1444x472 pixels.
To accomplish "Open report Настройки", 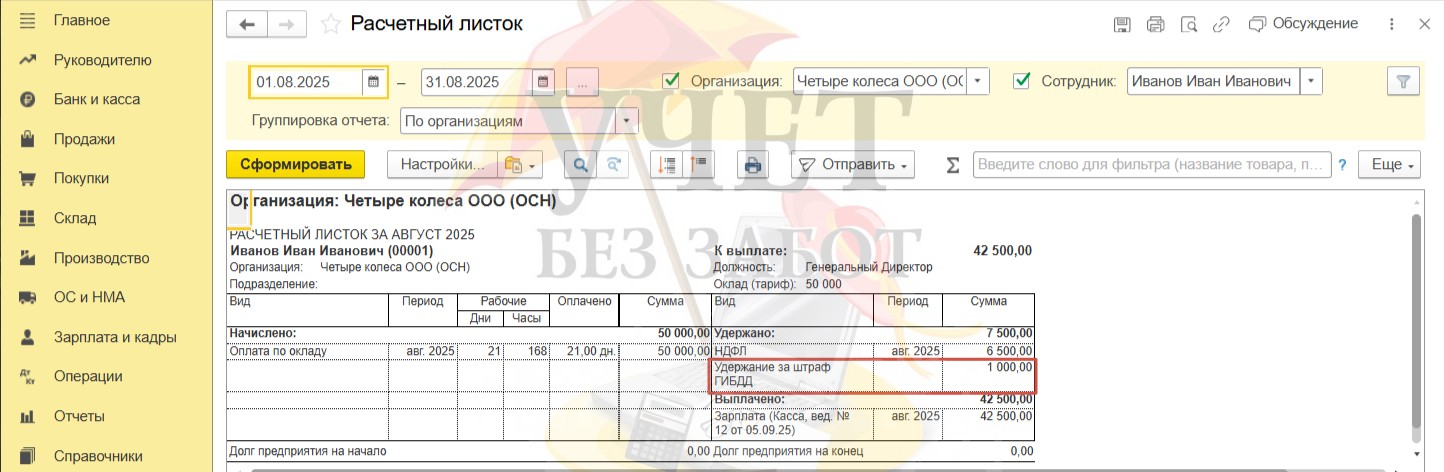I will click(442, 165).
